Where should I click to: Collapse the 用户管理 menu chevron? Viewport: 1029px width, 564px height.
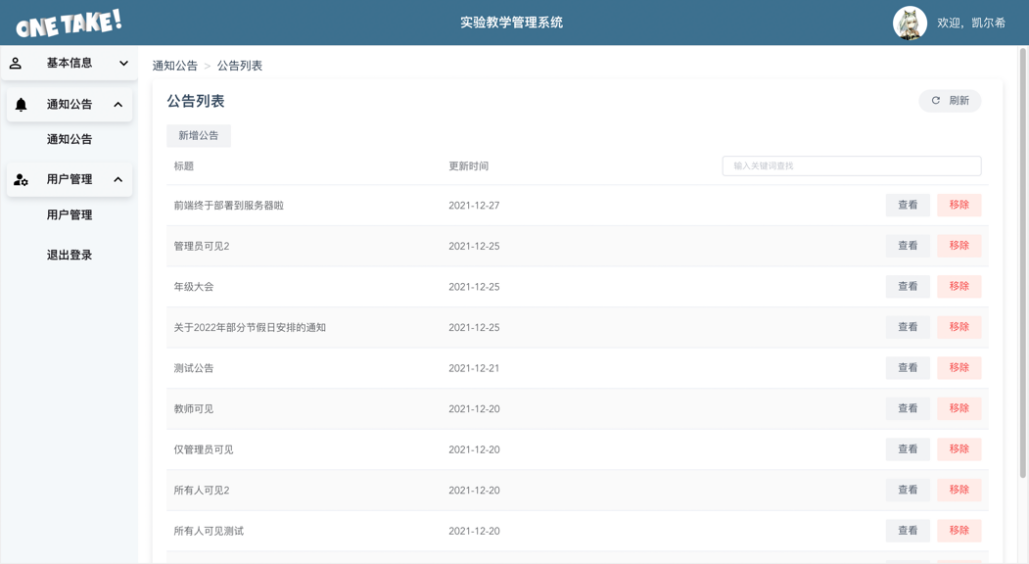pyautogui.click(x=118, y=179)
